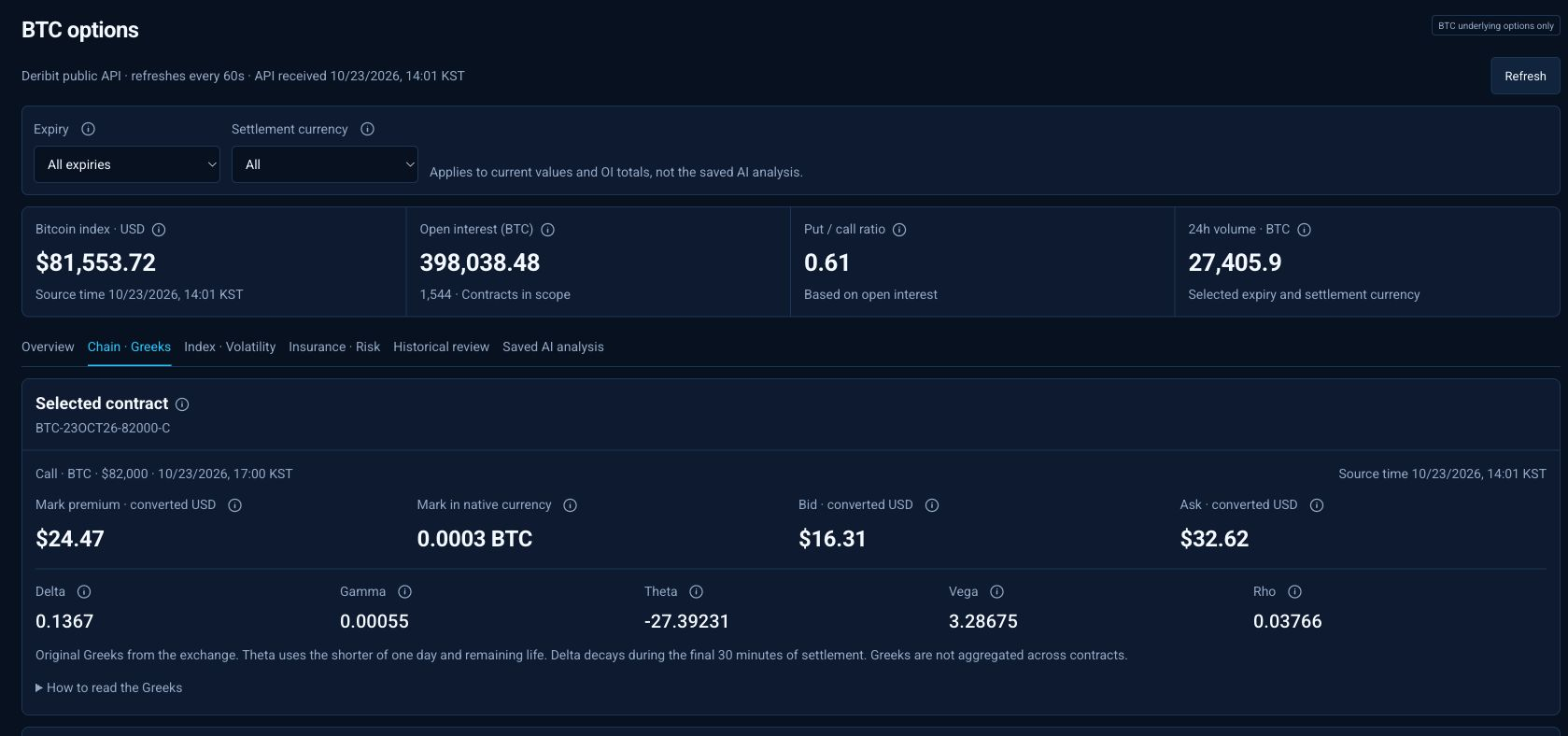Screen dimensions: 1568x736
Task: Click 1,544 · Contracts in scope text
Action: (495, 294)
